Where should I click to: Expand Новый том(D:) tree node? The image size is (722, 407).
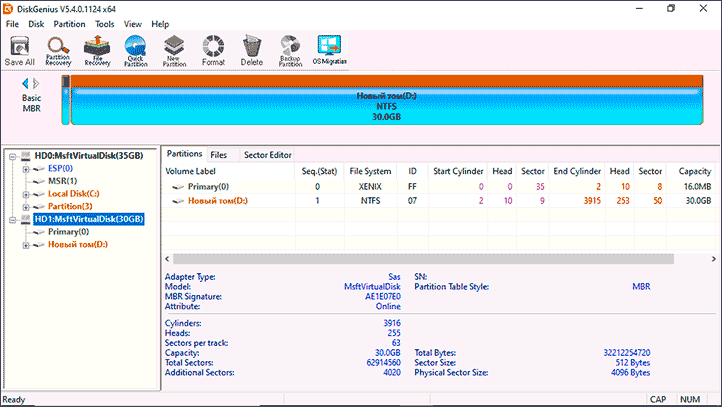point(26,245)
